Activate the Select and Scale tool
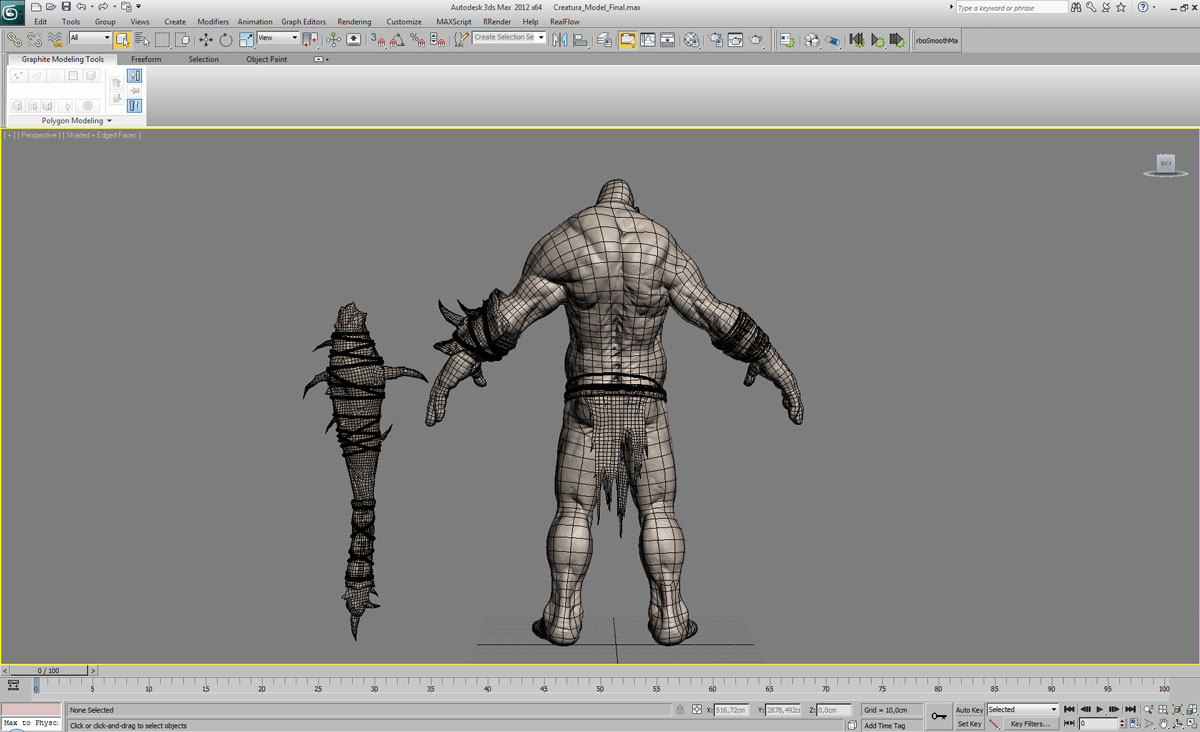This screenshot has width=1200, height=732. click(246, 40)
